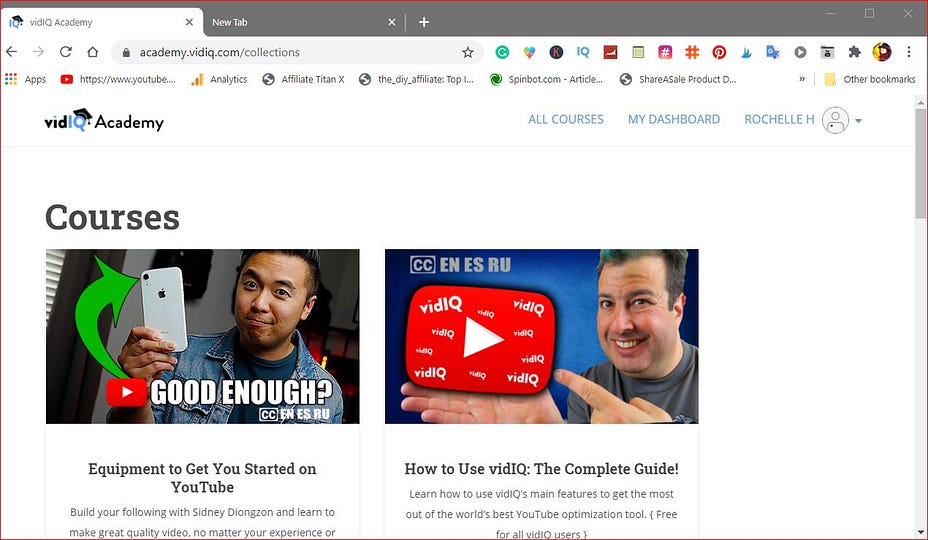928x540 pixels.
Task: Open the Chrome three-dot menu
Action: coord(909,52)
